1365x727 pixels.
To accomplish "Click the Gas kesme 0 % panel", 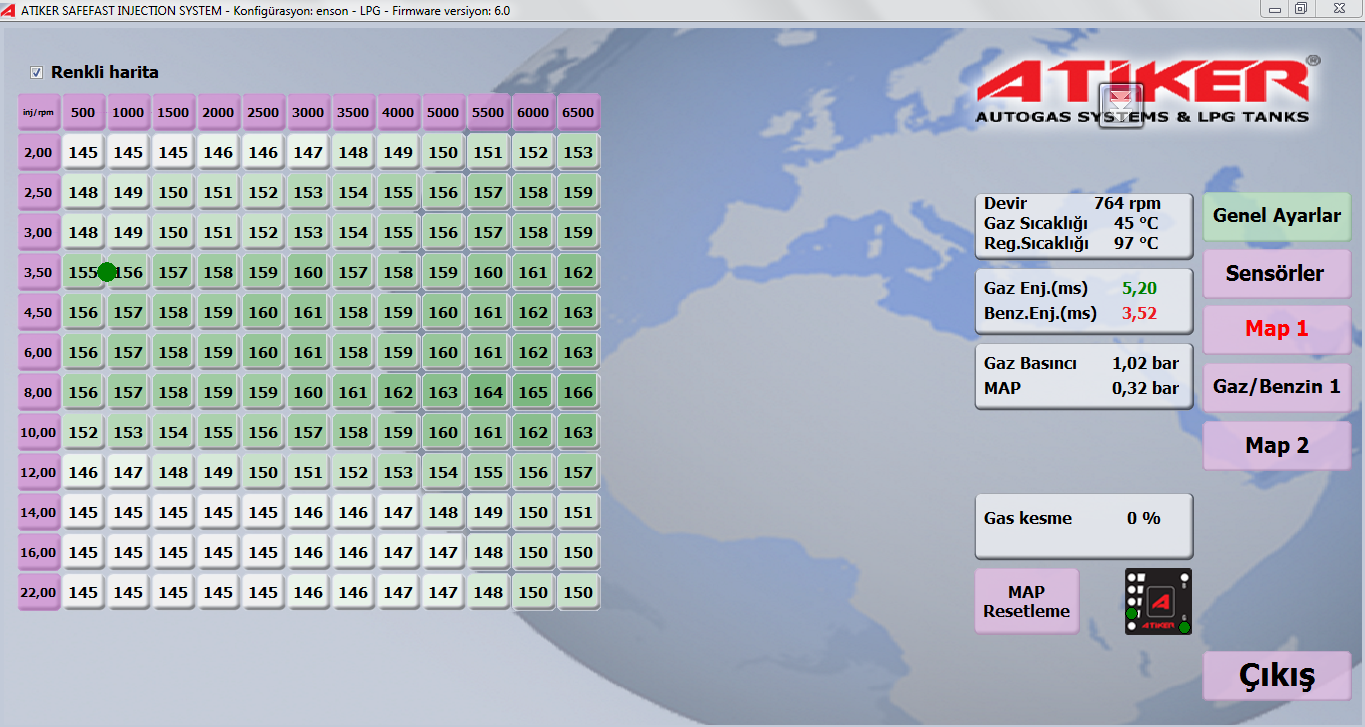I will point(1084,525).
